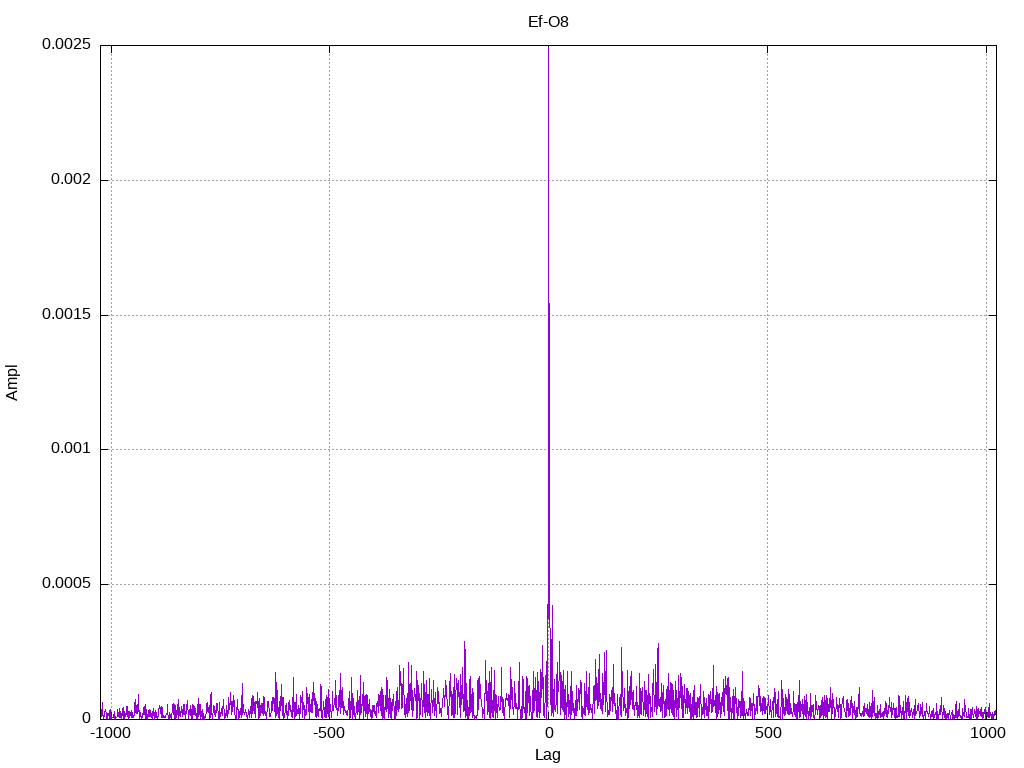The width and height of the screenshot is (1024, 768).
Task: Click x-axis tick label 1000
Action: tap(987, 733)
